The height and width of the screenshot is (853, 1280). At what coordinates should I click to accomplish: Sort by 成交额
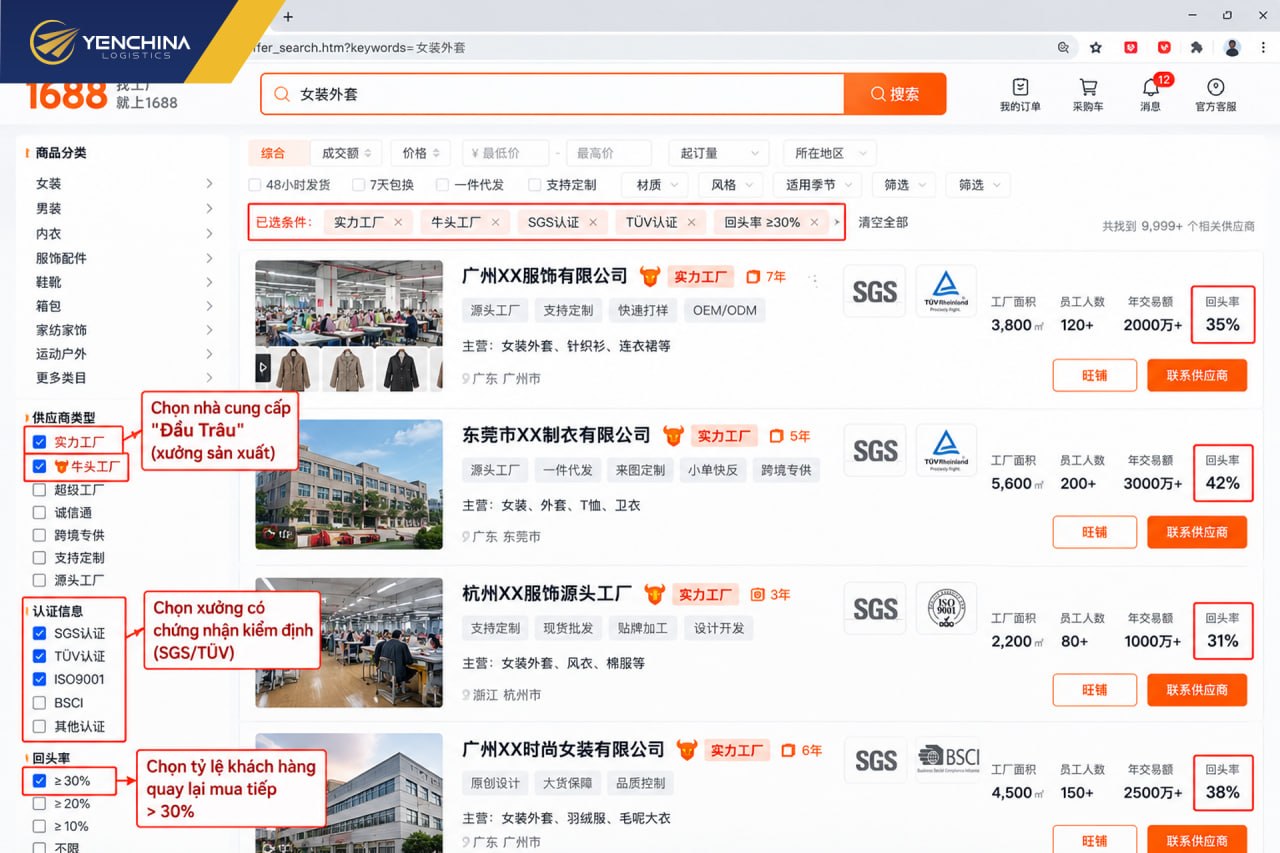click(x=346, y=153)
